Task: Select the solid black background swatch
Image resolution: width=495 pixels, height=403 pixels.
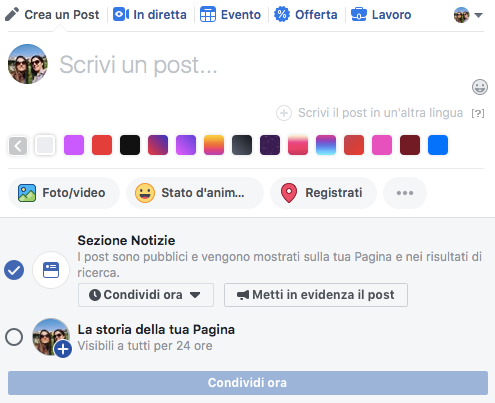Action: 130,145
